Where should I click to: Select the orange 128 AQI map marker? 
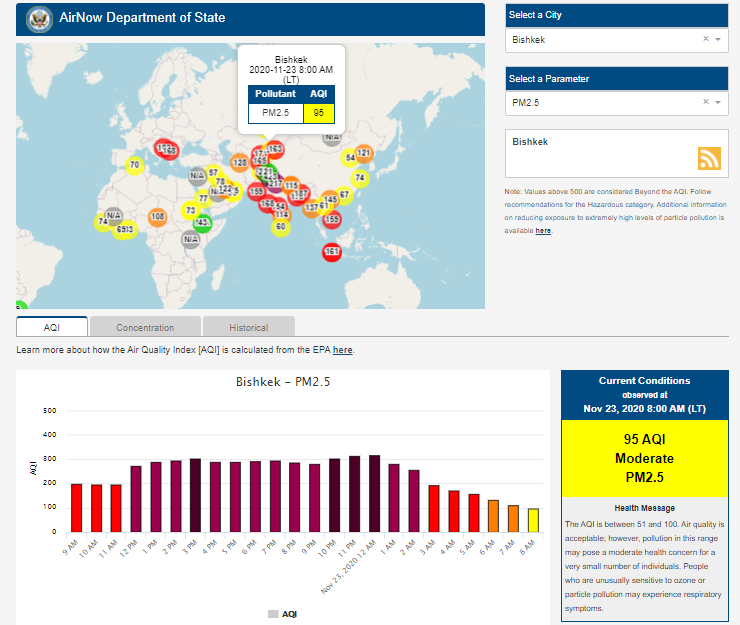[x=240, y=162]
